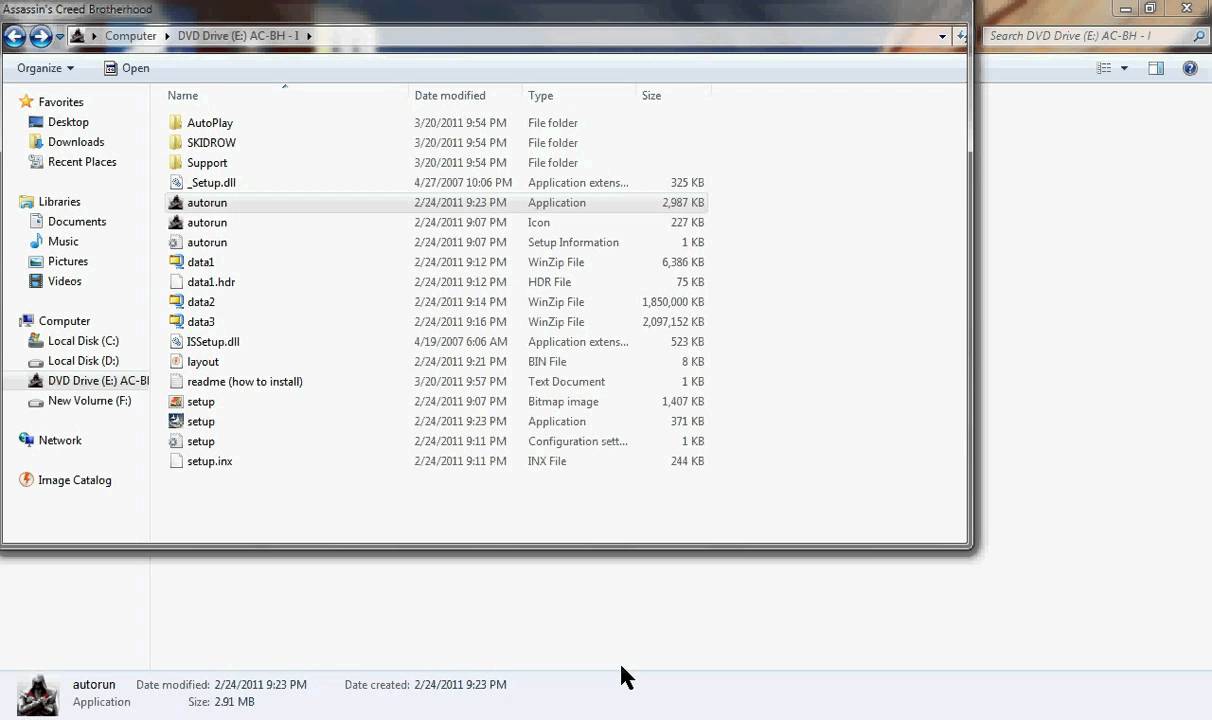Click DVD Drive (E:) breadcrumb segment
The width and height of the screenshot is (1212, 720).
coord(238,36)
